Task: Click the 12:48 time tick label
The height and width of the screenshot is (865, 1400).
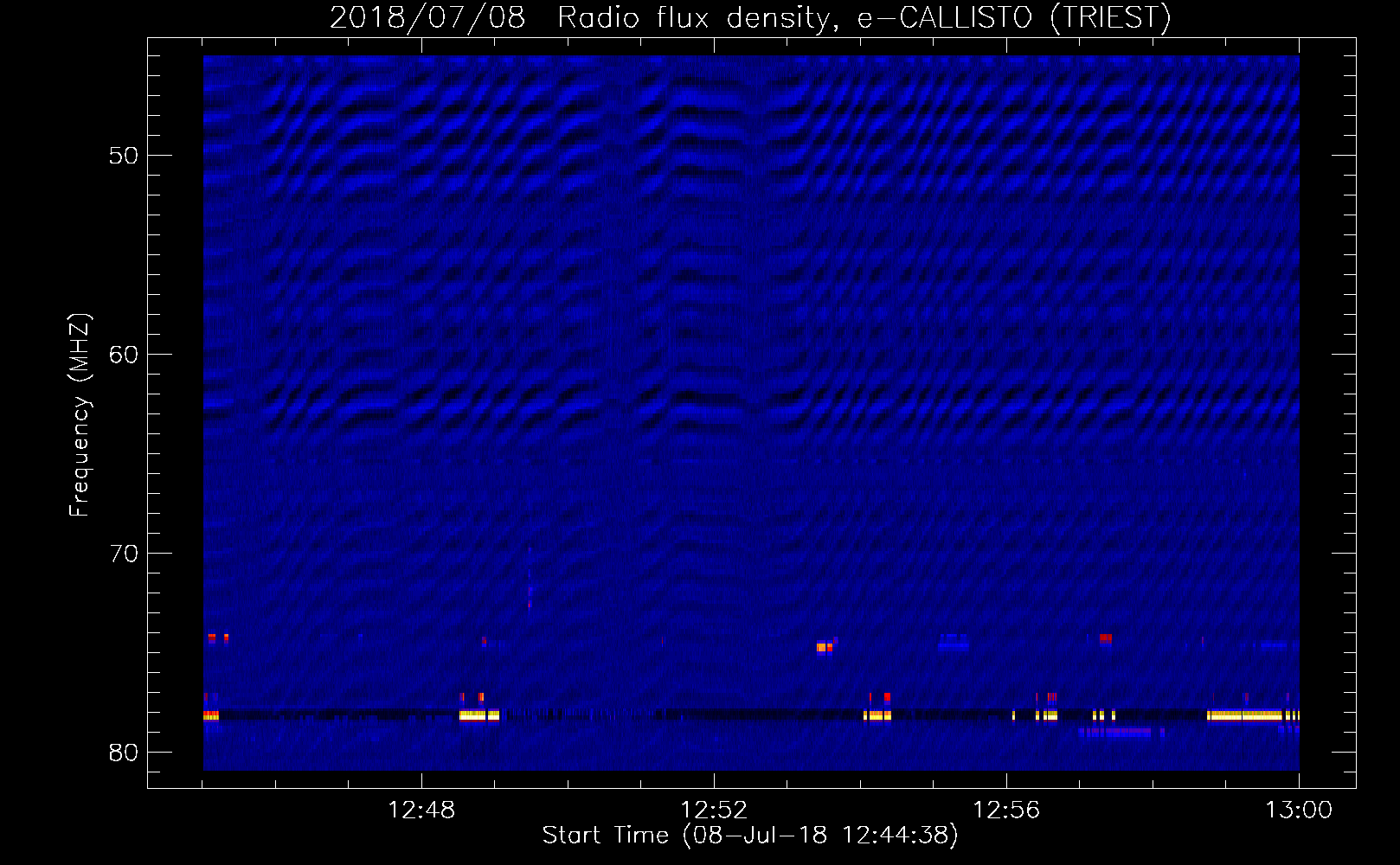Action: [x=421, y=811]
